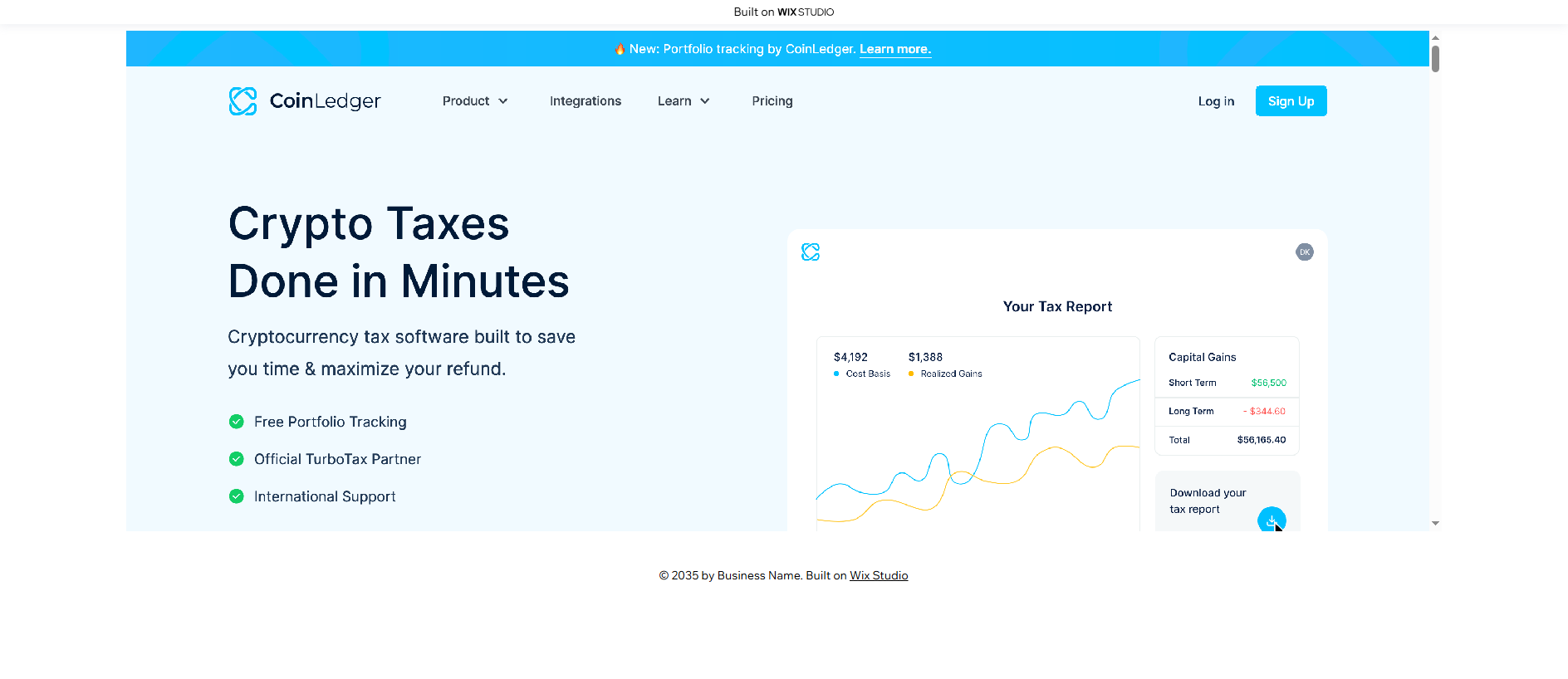Click the 2035 by Business Name footer text
The height and width of the screenshot is (679, 1568).
pyautogui.click(x=731, y=575)
